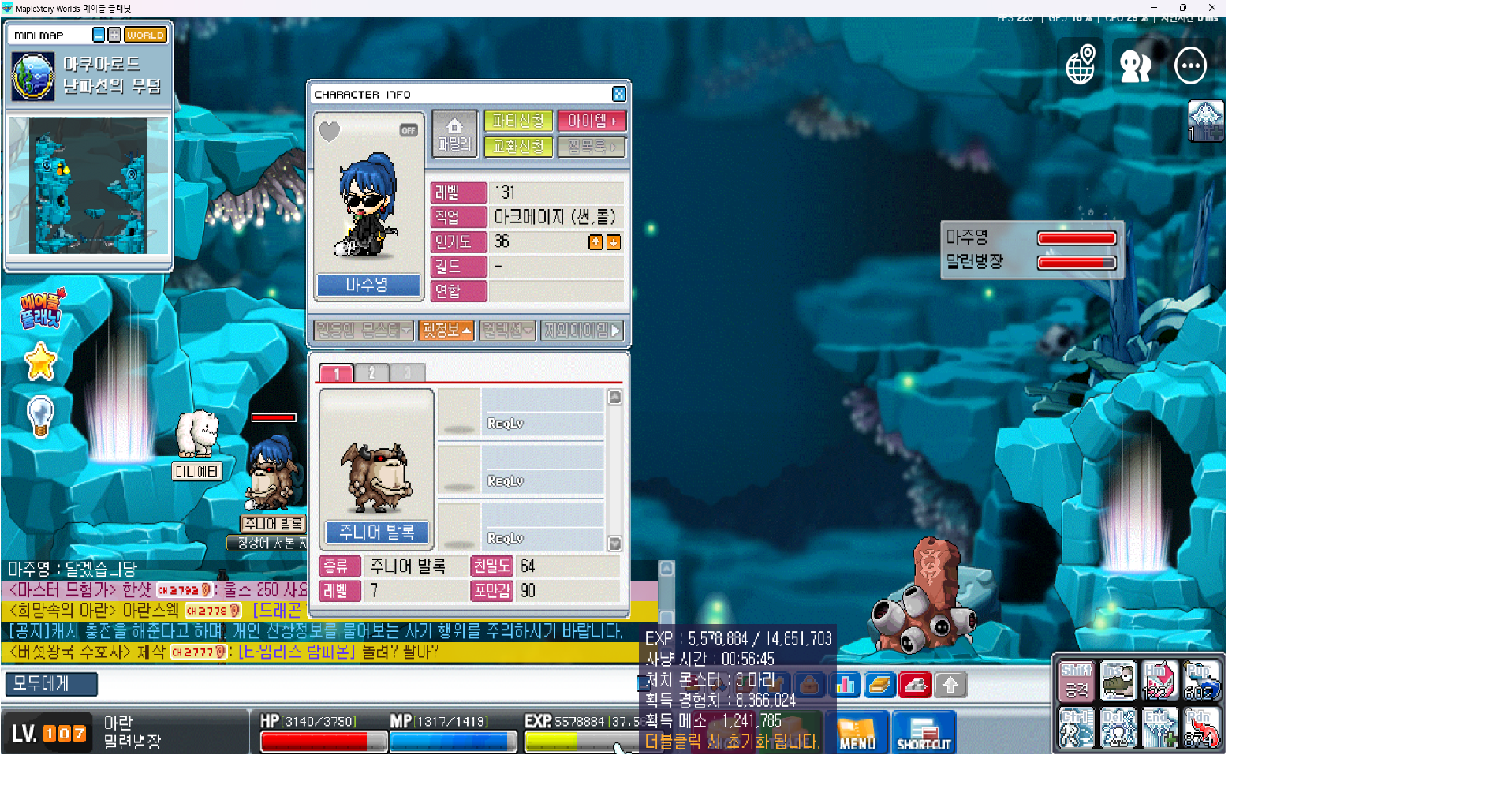This screenshot has width=1512, height=811.
Task: Collapse the pet info section
Action: tap(446, 331)
